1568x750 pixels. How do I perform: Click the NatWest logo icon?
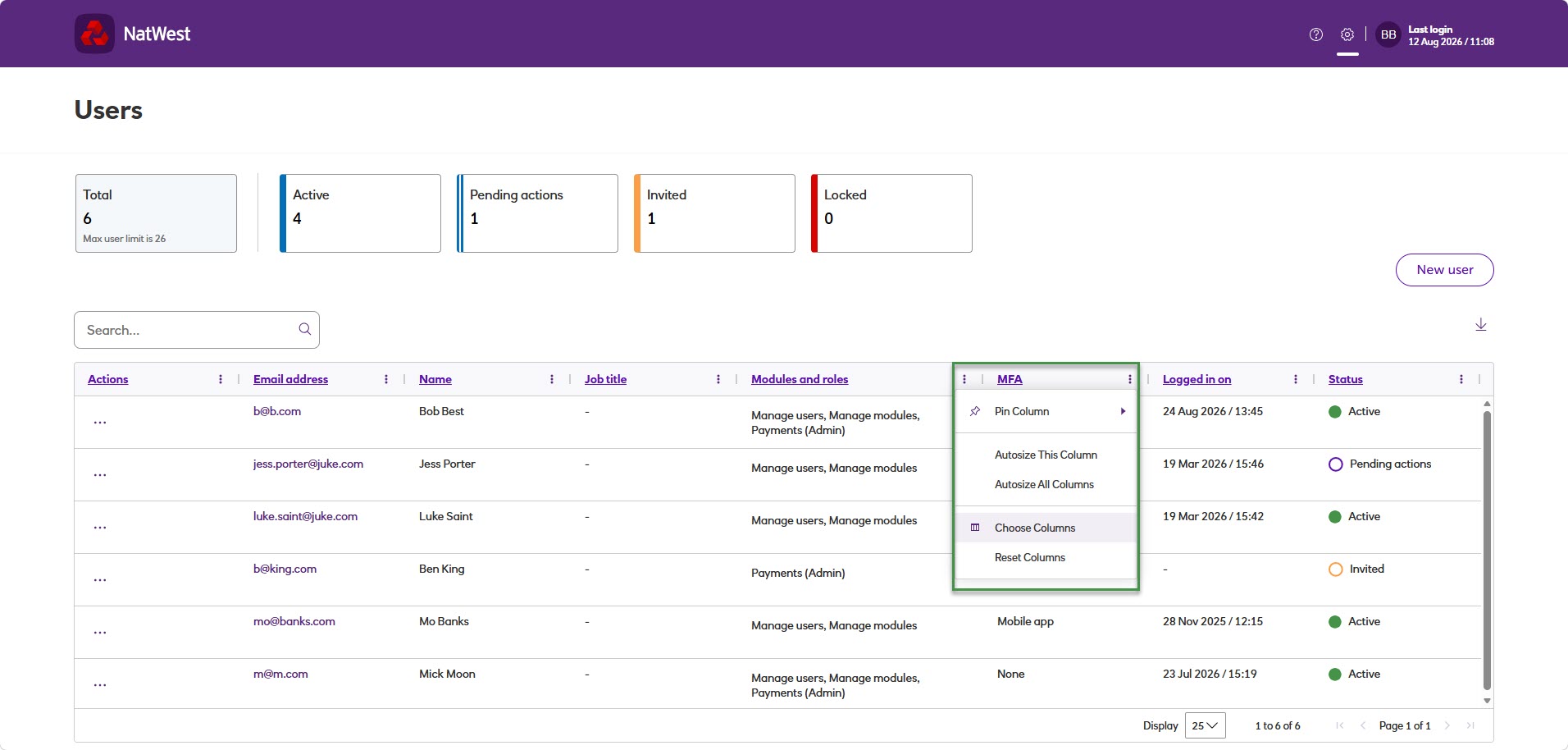pyautogui.click(x=94, y=34)
